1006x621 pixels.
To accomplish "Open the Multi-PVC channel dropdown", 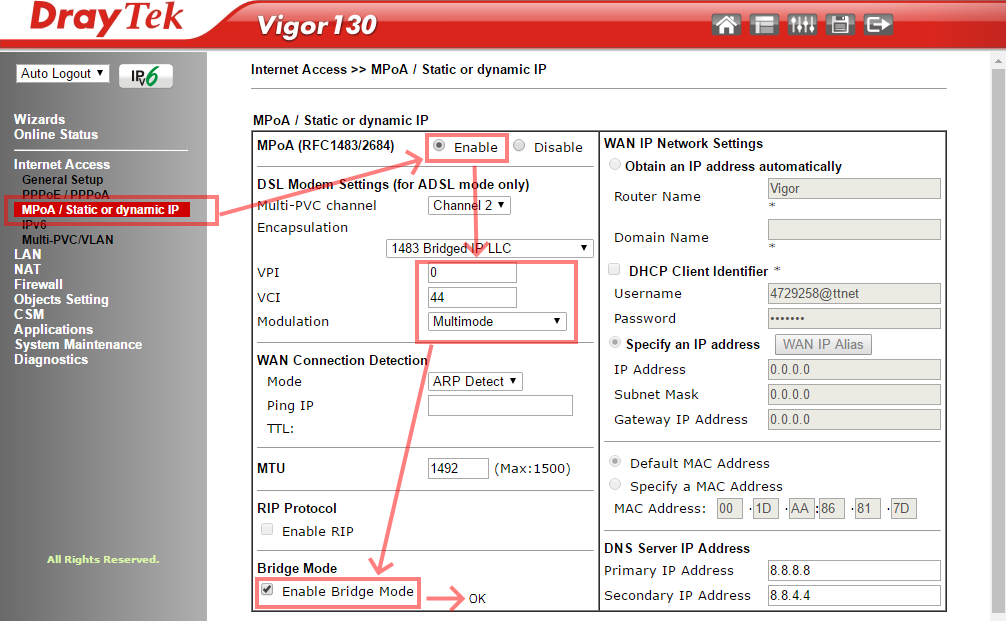I will 469,205.
